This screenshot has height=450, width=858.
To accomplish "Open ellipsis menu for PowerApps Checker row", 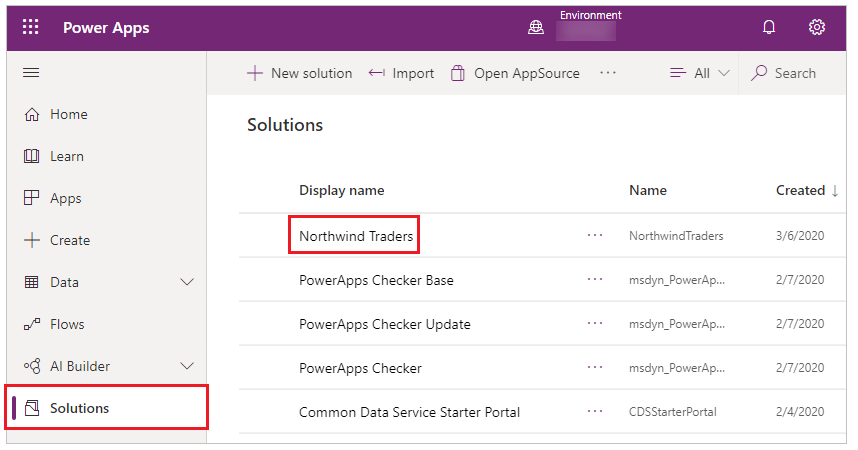I will (595, 367).
